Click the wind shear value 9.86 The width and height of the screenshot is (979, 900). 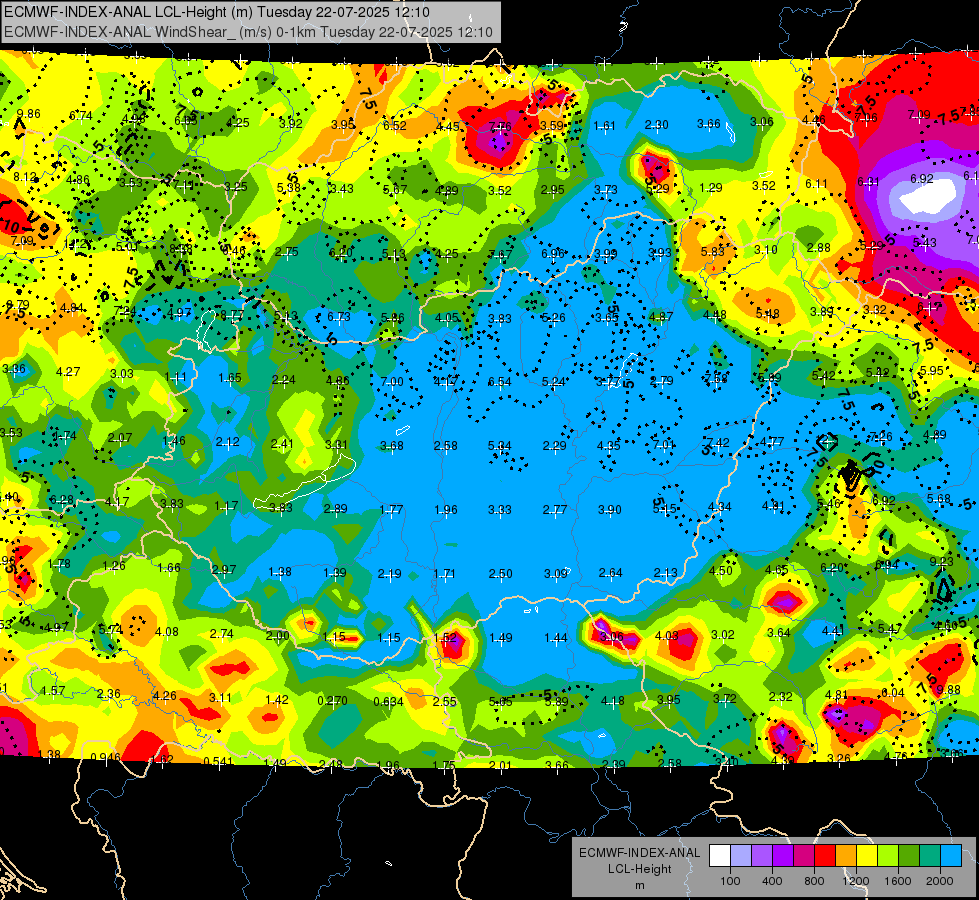29,114
